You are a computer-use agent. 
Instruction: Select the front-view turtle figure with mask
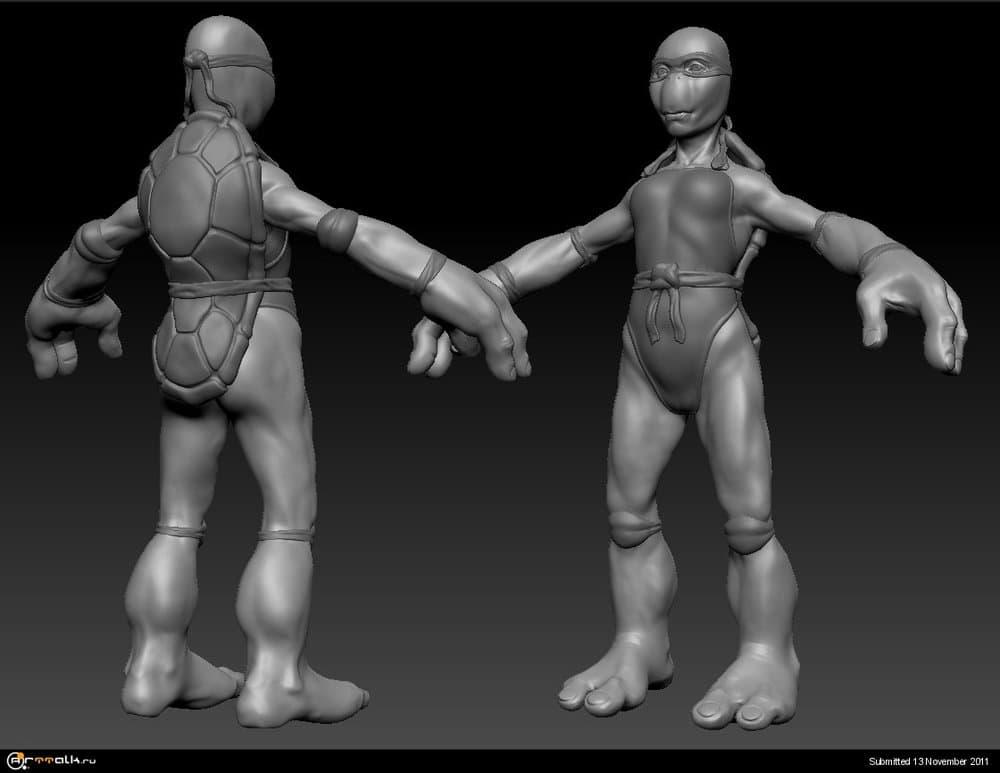pyautogui.click(x=688, y=379)
